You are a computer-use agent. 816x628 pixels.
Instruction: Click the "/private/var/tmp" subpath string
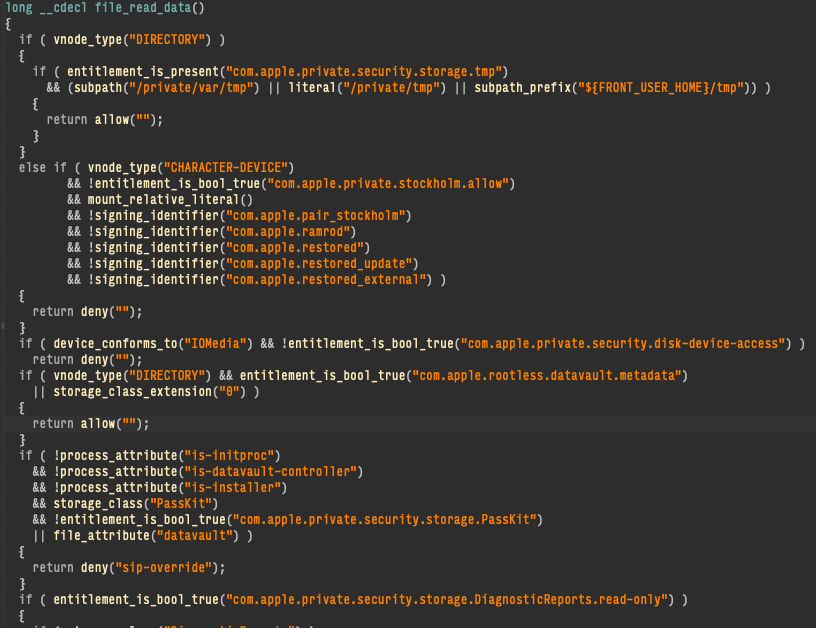[x=191, y=87]
